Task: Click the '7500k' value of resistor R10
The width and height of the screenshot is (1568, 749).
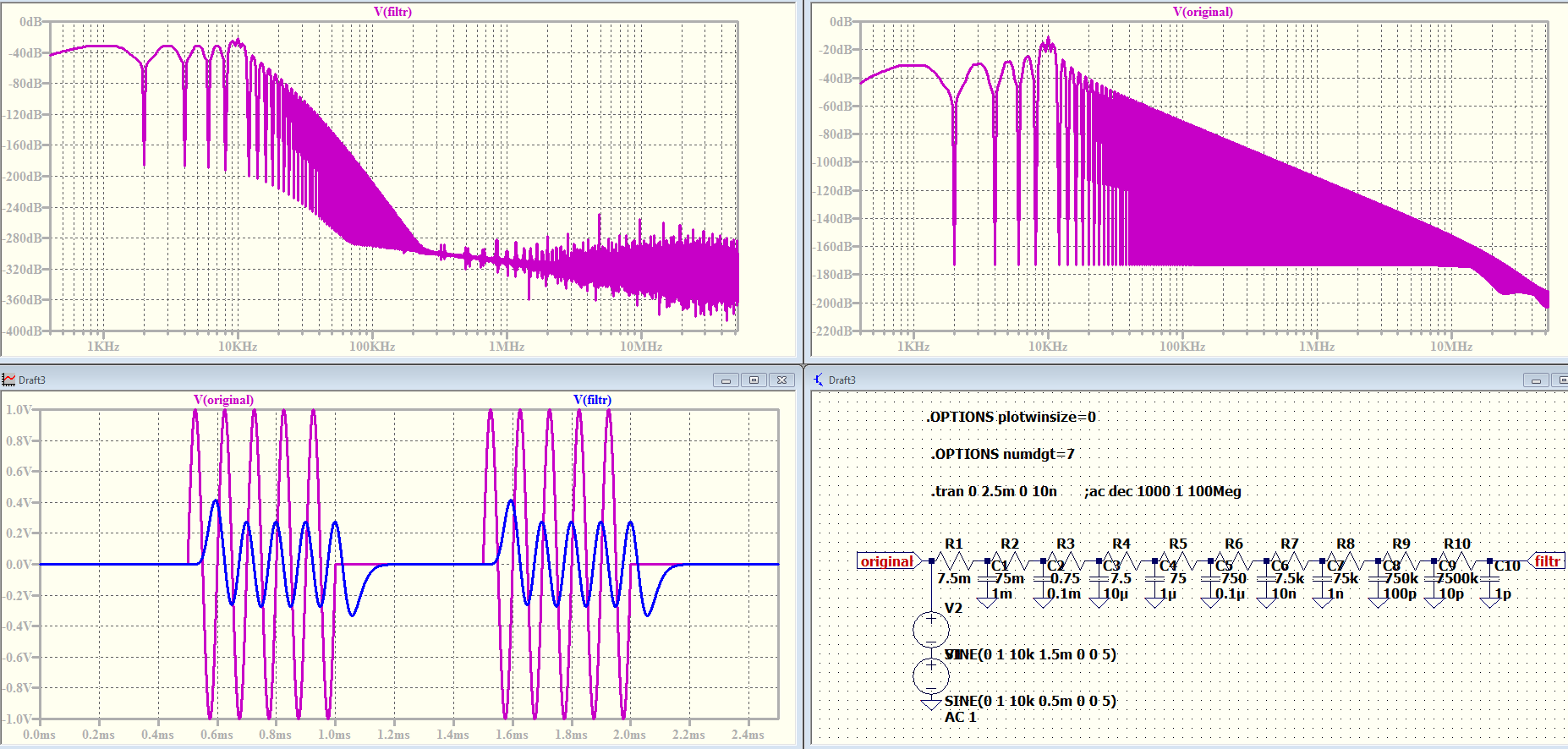Action: [x=1457, y=578]
